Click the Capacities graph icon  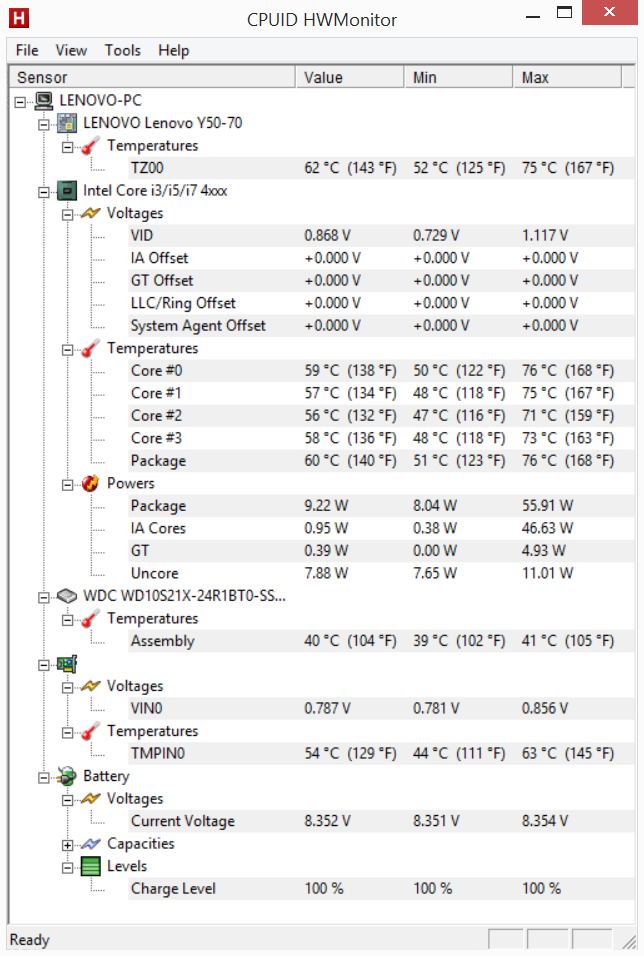(90, 844)
